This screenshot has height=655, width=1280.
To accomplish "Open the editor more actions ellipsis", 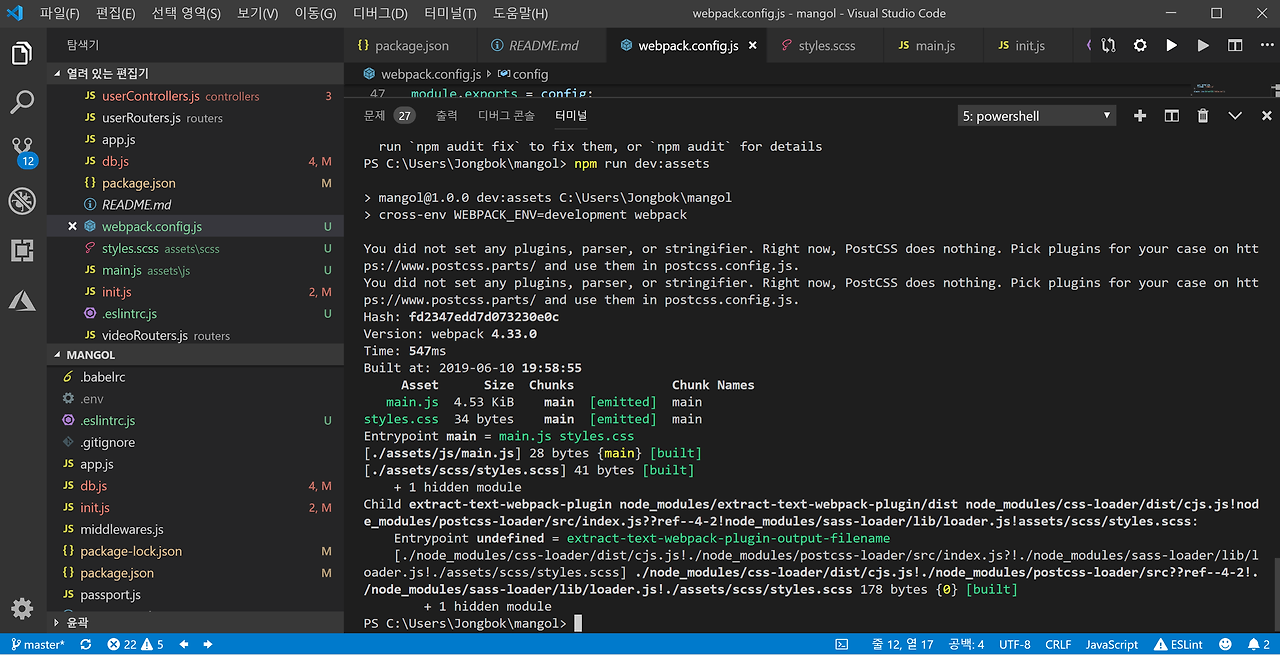I will point(1266,46).
